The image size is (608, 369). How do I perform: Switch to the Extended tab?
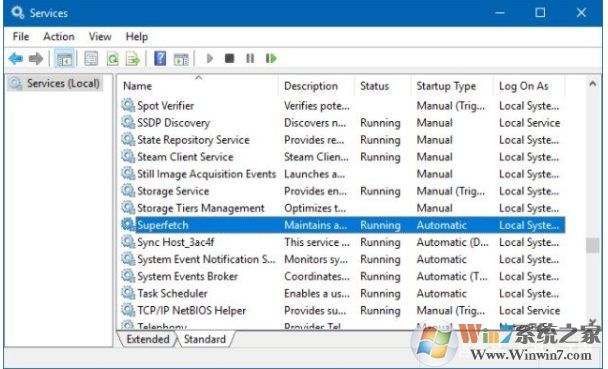point(148,339)
